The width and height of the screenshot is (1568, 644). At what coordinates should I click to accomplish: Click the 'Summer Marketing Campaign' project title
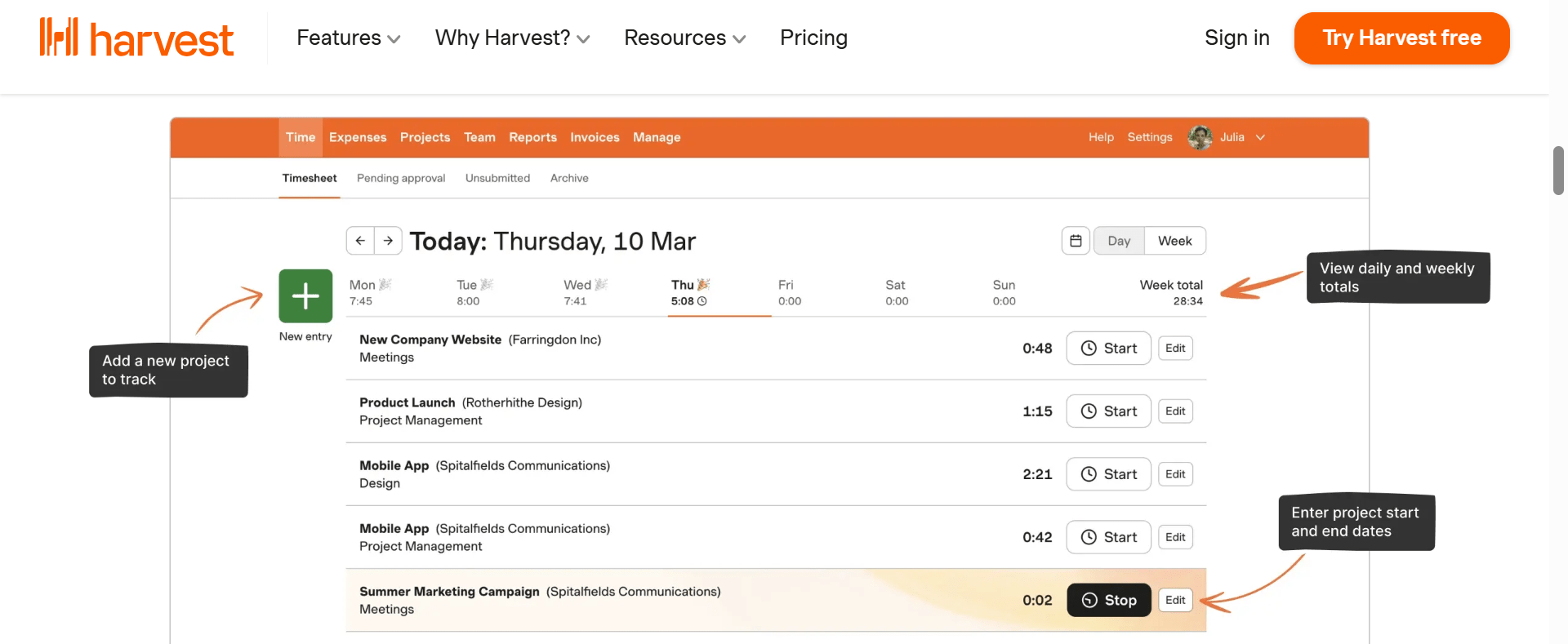point(449,592)
